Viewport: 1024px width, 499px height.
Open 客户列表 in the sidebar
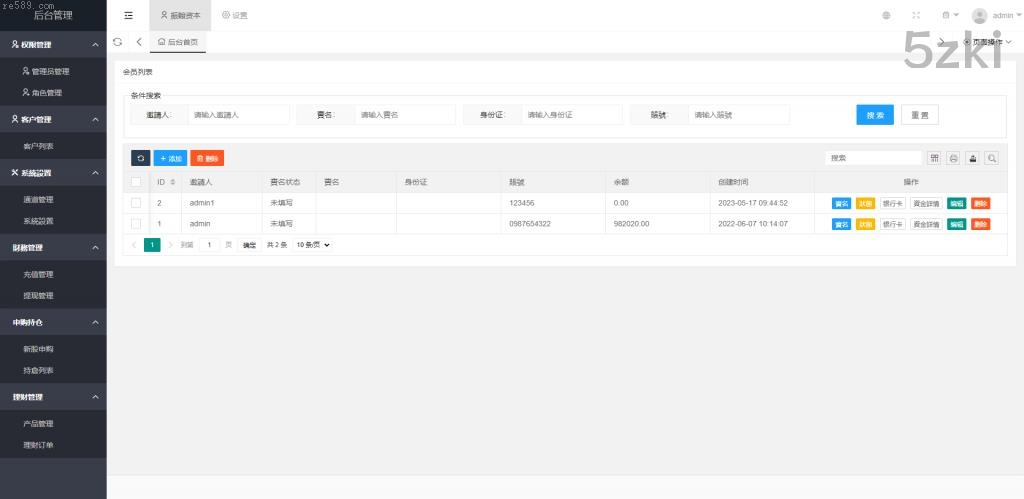(38, 146)
